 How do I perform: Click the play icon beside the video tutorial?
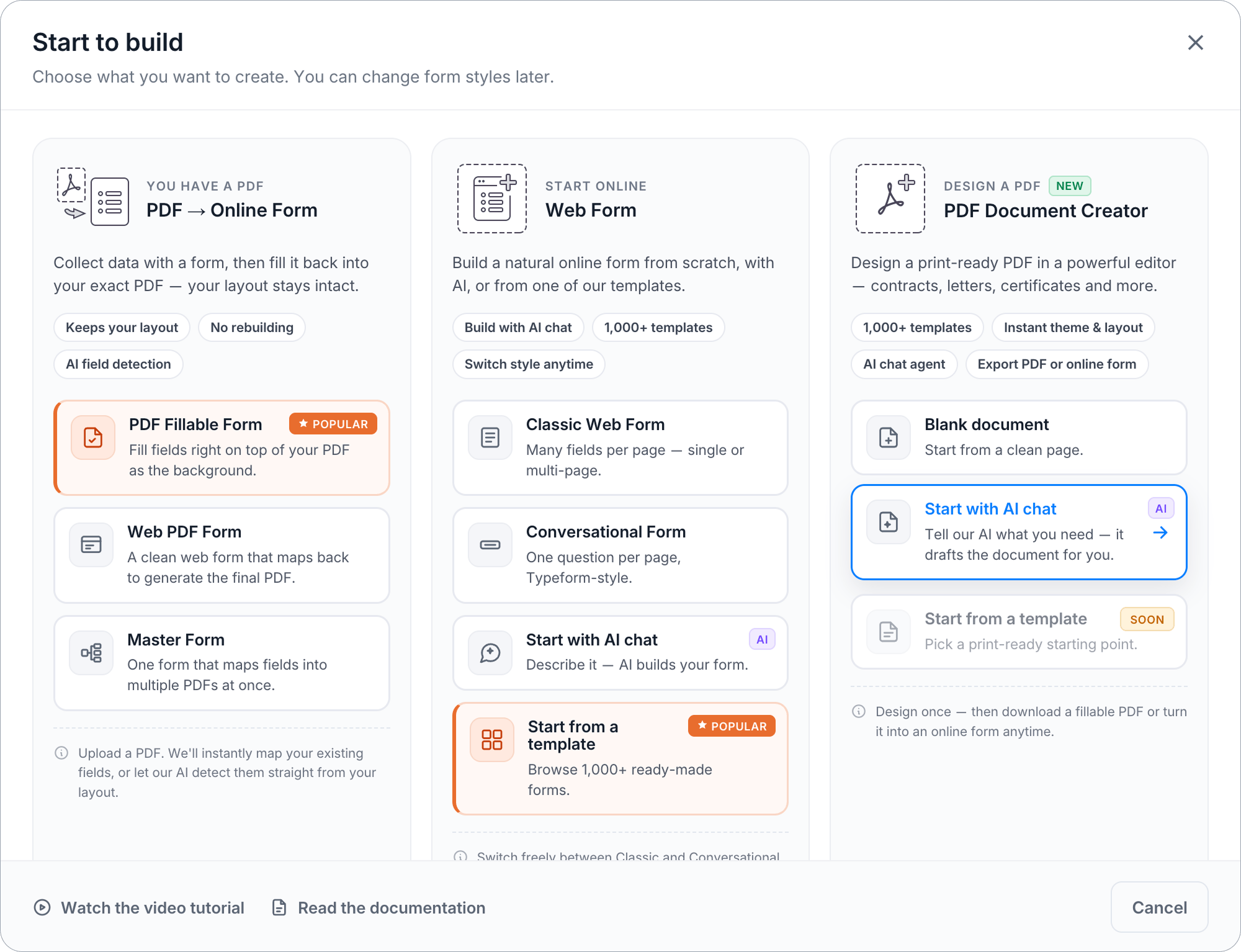pyautogui.click(x=42, y=907)
